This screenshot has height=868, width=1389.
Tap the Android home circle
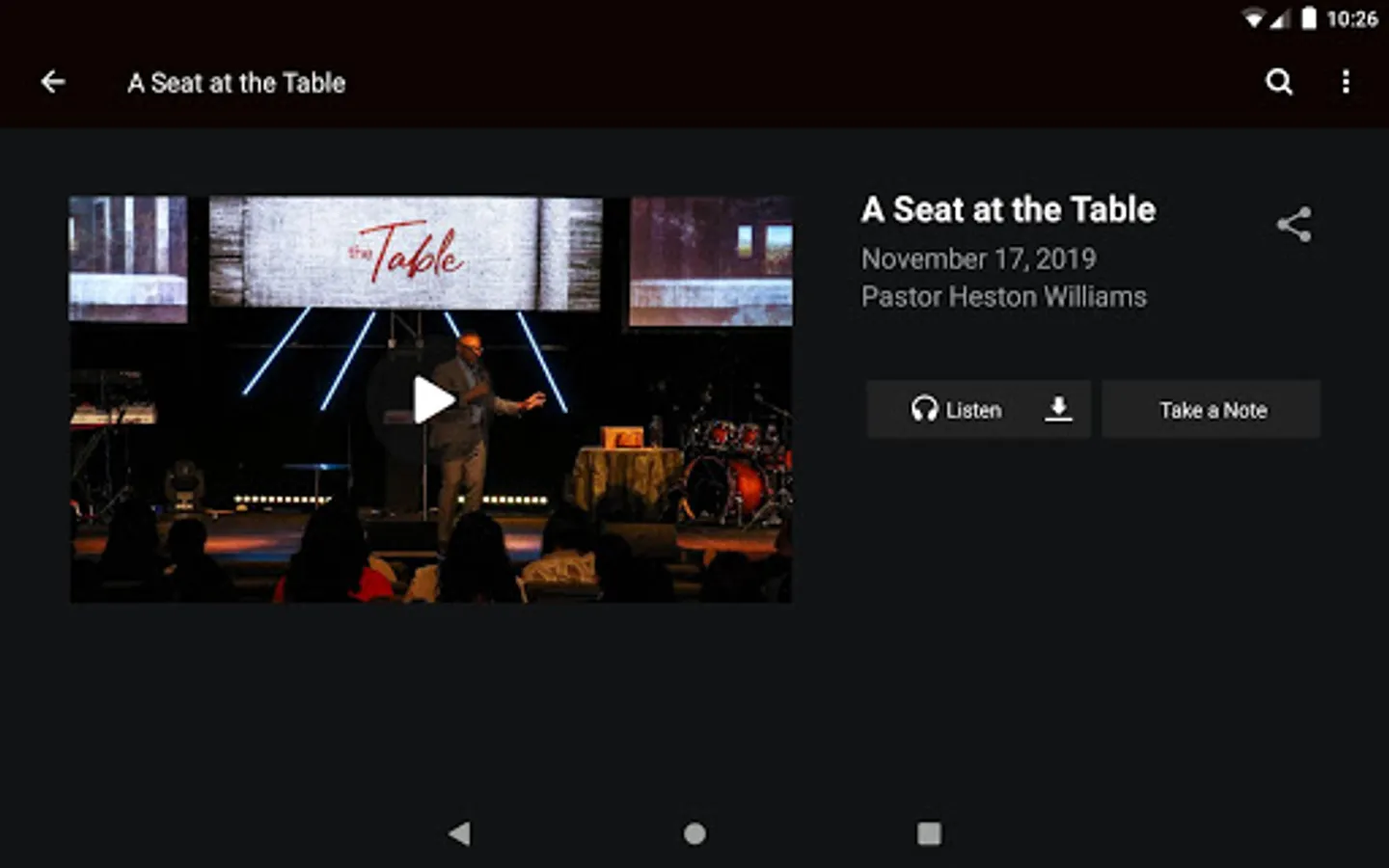click(x=694, y=833)
